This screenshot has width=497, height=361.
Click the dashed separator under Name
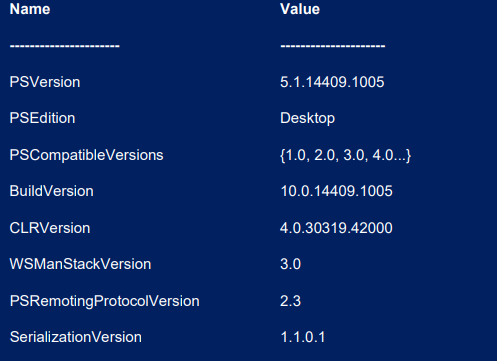click(64, 46)
